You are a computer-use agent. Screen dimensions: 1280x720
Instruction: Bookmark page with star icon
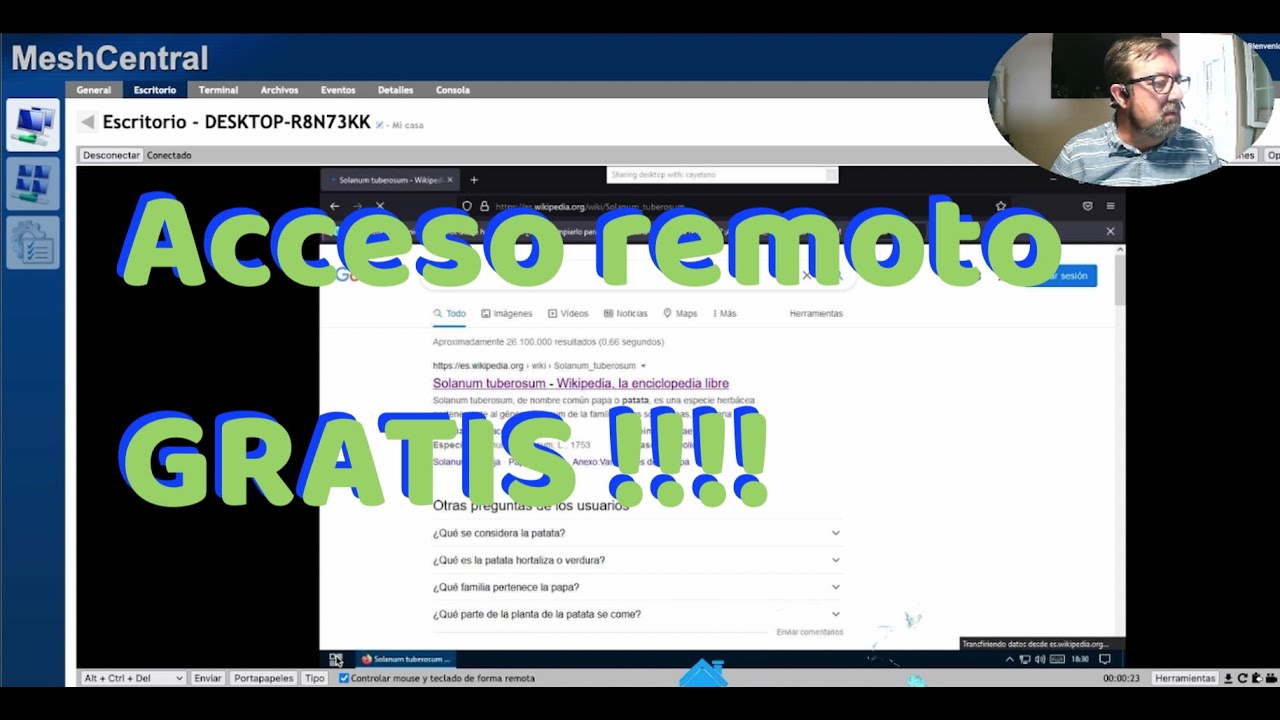[x=1001, y=206]
